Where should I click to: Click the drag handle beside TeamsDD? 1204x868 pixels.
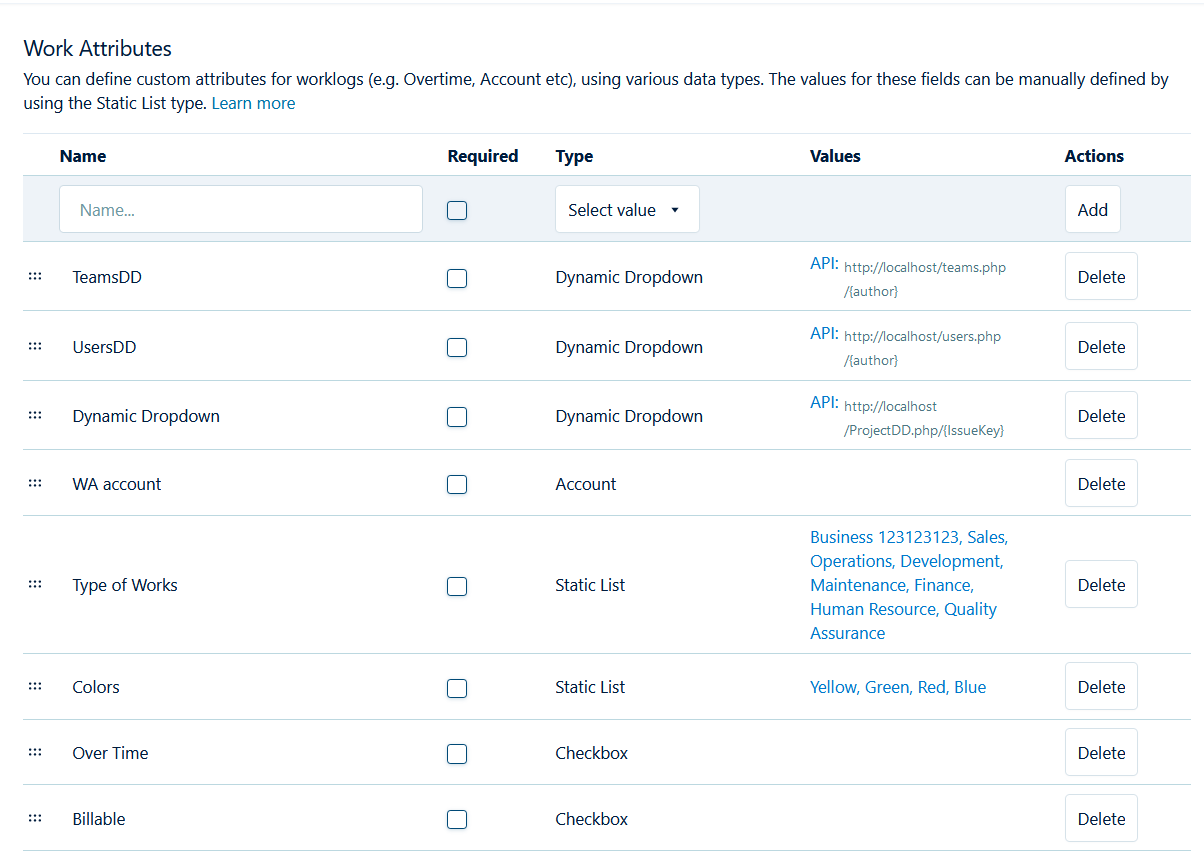point(35,277)
